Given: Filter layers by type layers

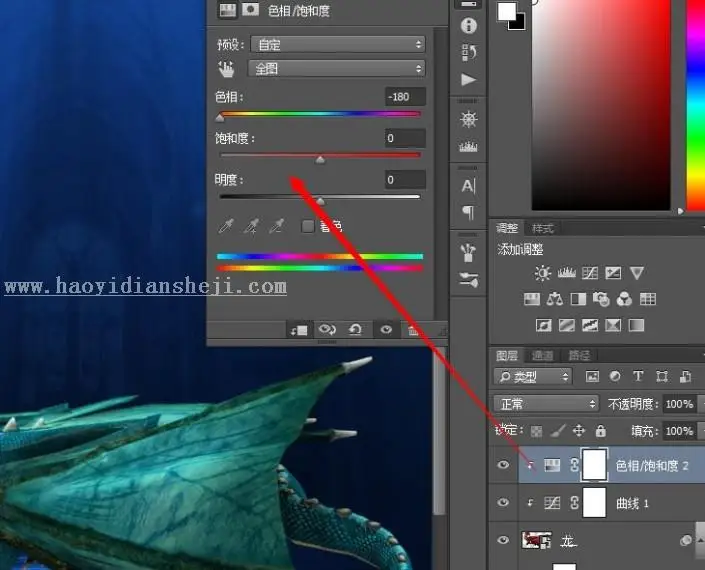Looking at the screenshot, I should click(638, 376).
